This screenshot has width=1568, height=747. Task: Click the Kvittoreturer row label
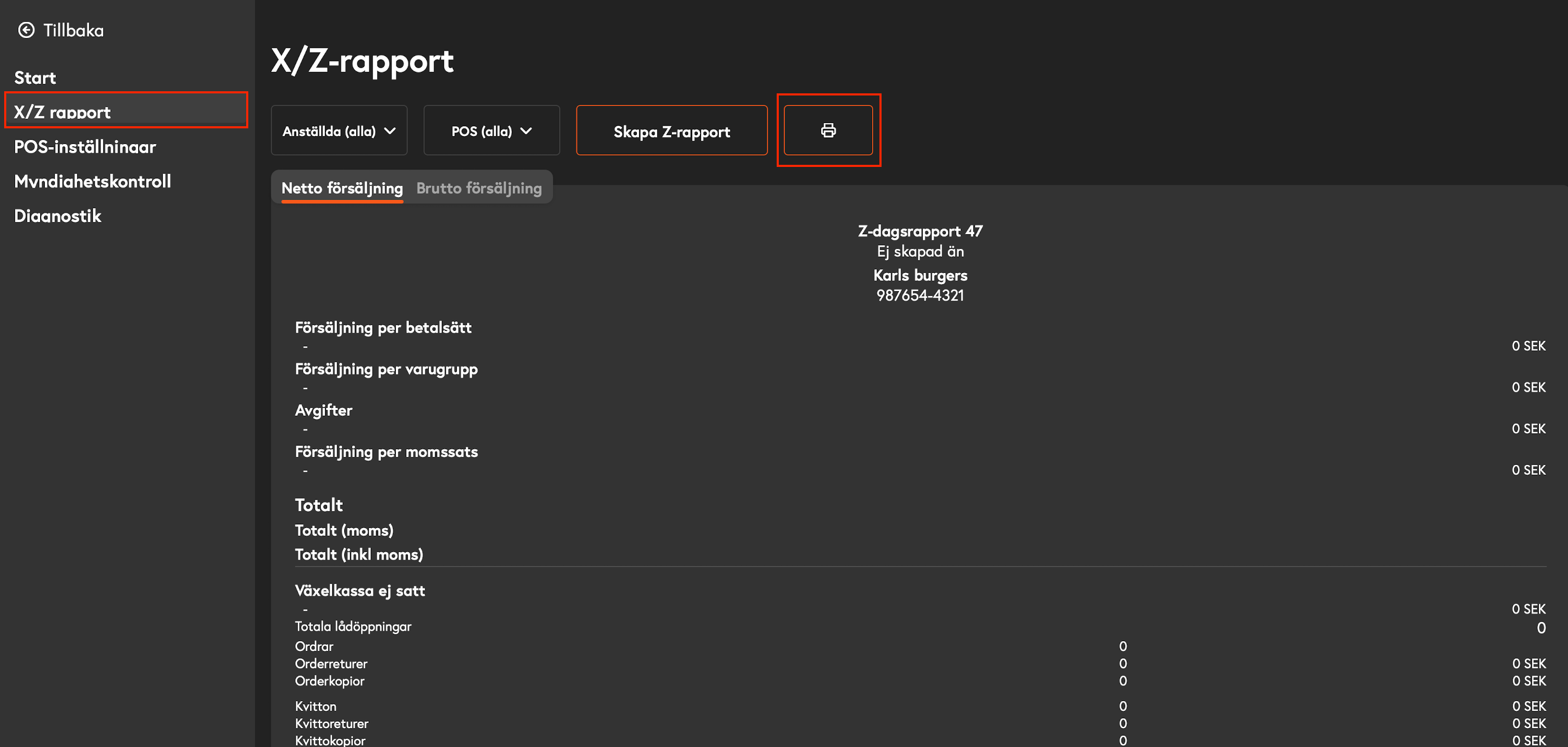pyautogui.click(x=332, y=723)
